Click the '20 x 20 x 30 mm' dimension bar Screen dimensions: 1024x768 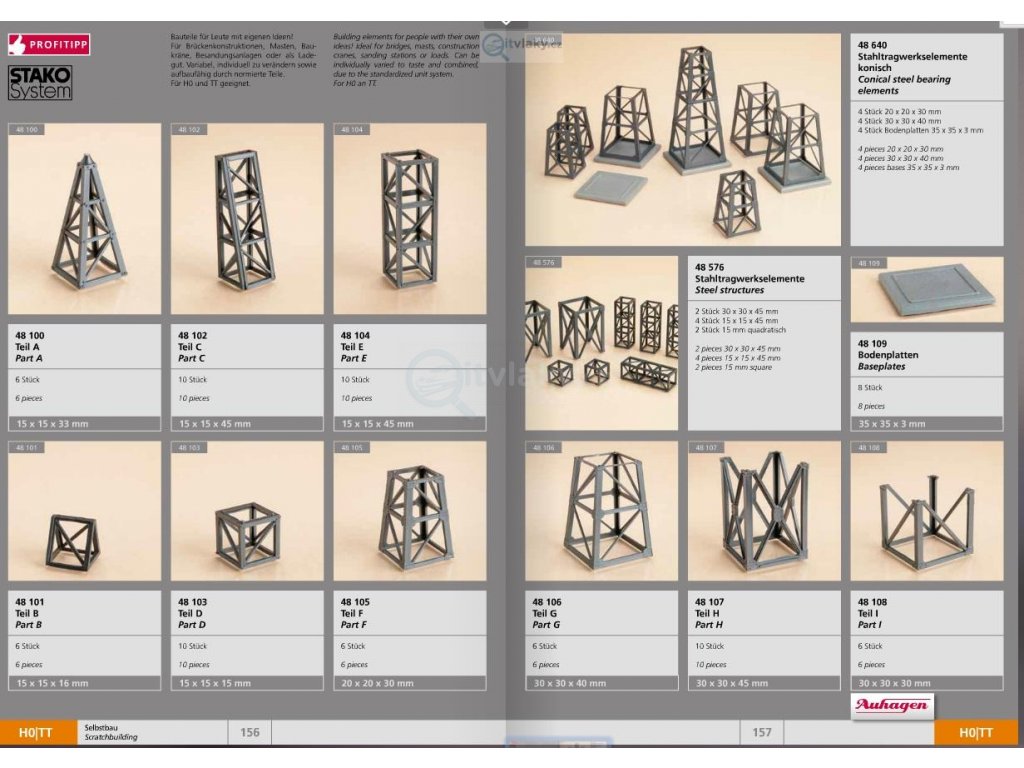point(409,683)
